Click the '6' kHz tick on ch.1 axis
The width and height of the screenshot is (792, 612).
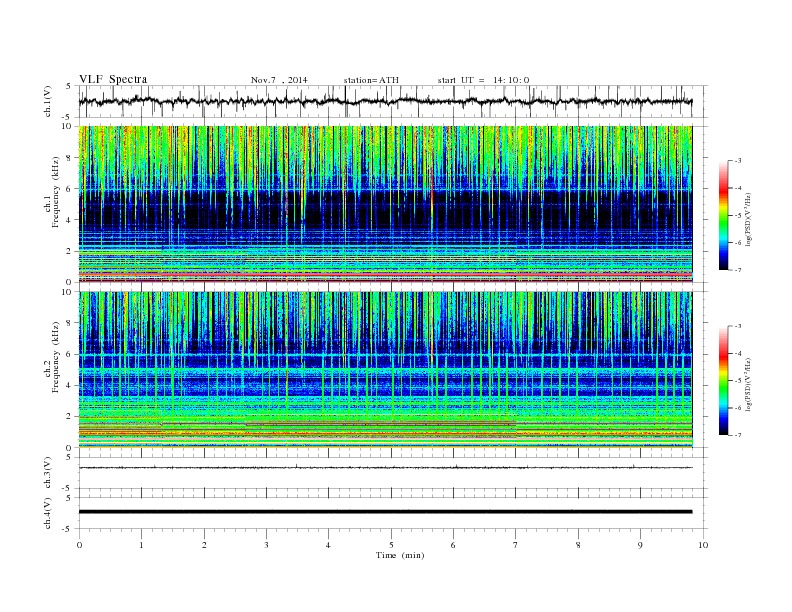[x=70, y=189]
